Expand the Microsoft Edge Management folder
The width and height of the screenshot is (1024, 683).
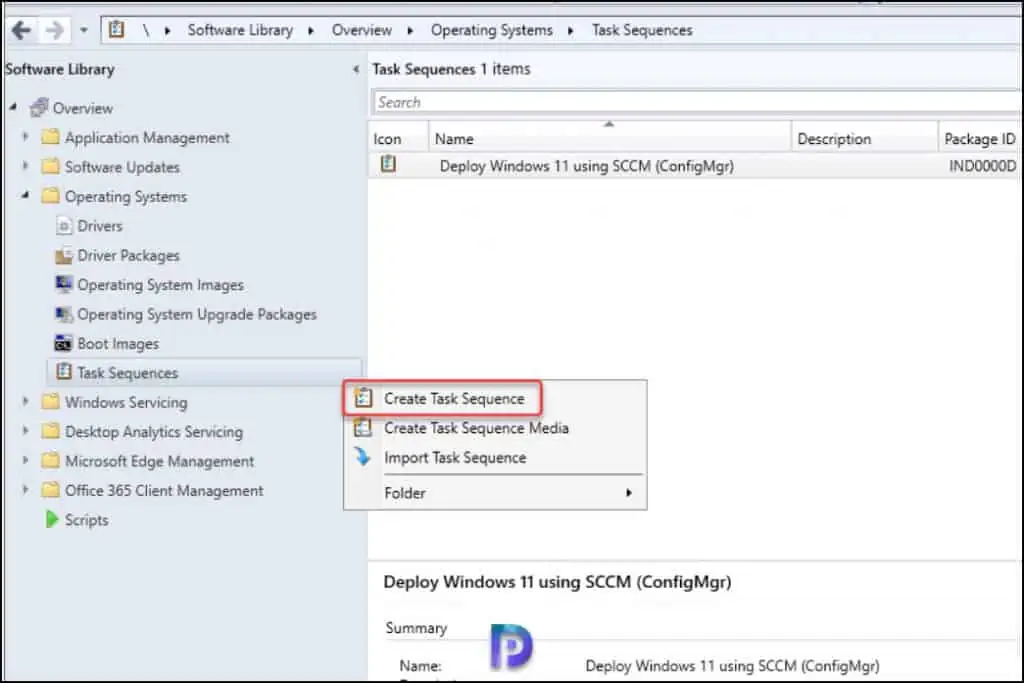point(25,460)
